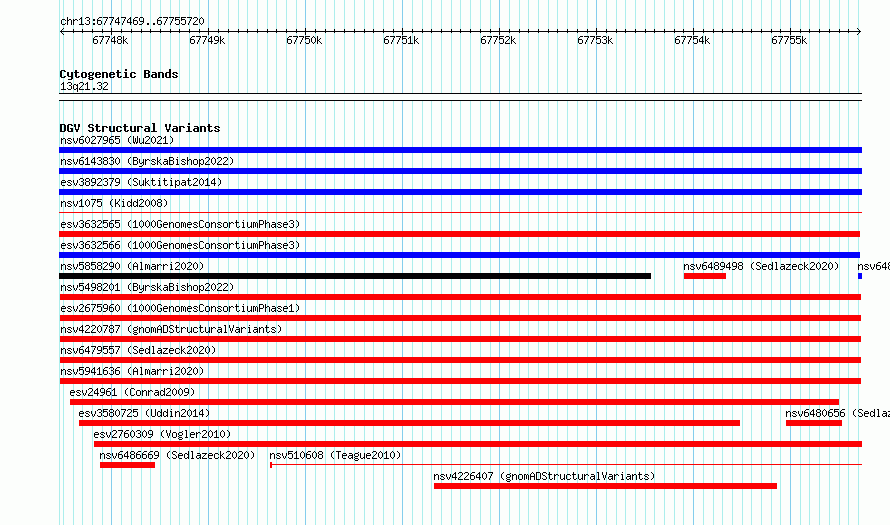Click the nsv6027965 (Wu2021) label
This screenshot has width=890, height=525.
(117, 140)
